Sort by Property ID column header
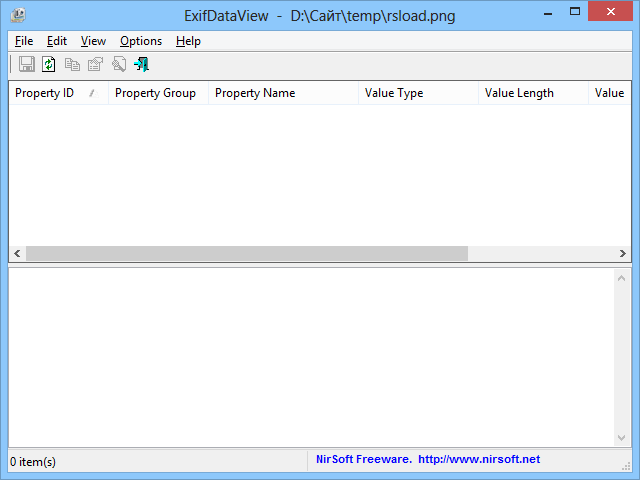The width and height of the screenshot is (640, 480). [58, 93]
